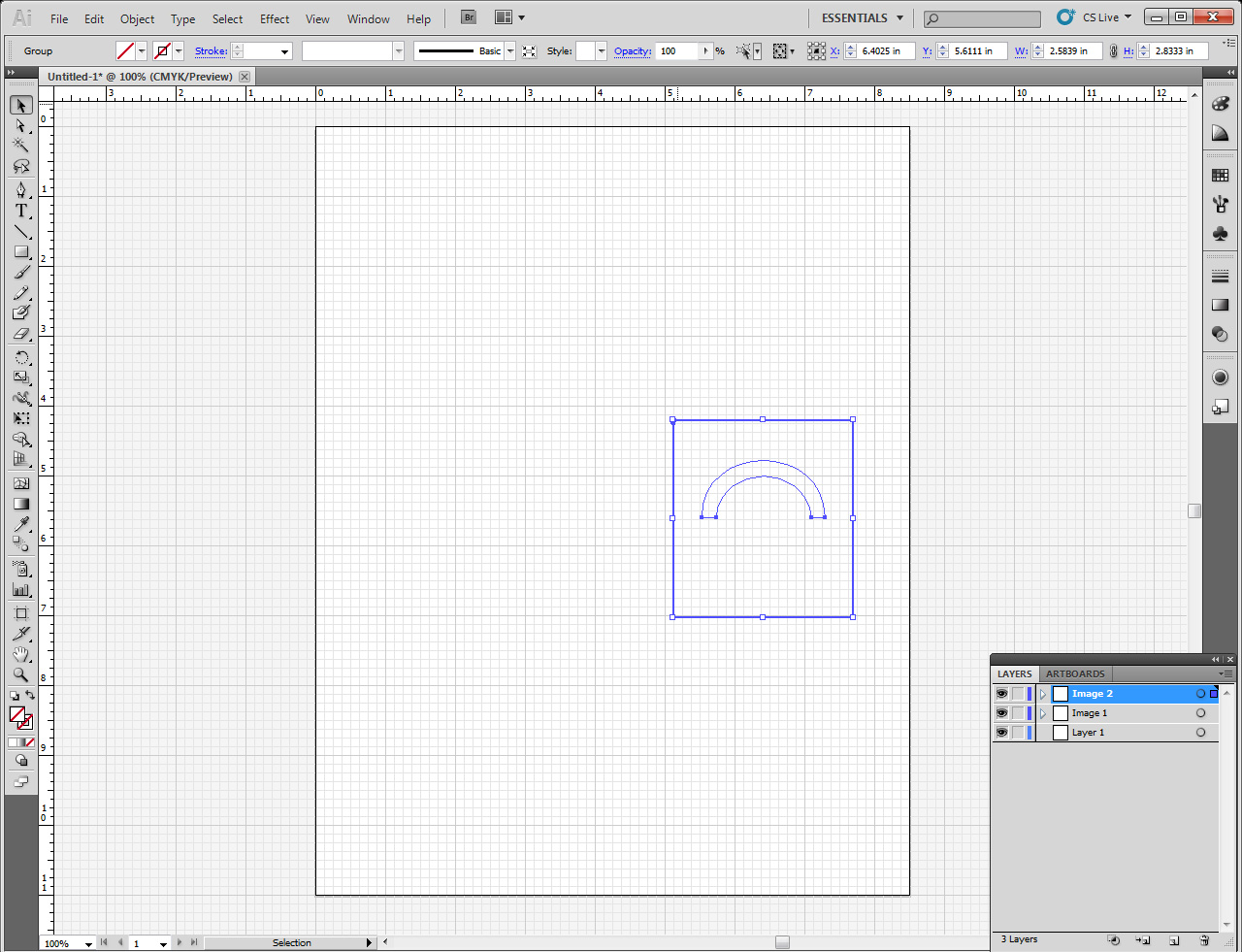The width and height of the screenshot is (1242, 952).
Task: Hide the Image 2 layer
Action: 1001,694
